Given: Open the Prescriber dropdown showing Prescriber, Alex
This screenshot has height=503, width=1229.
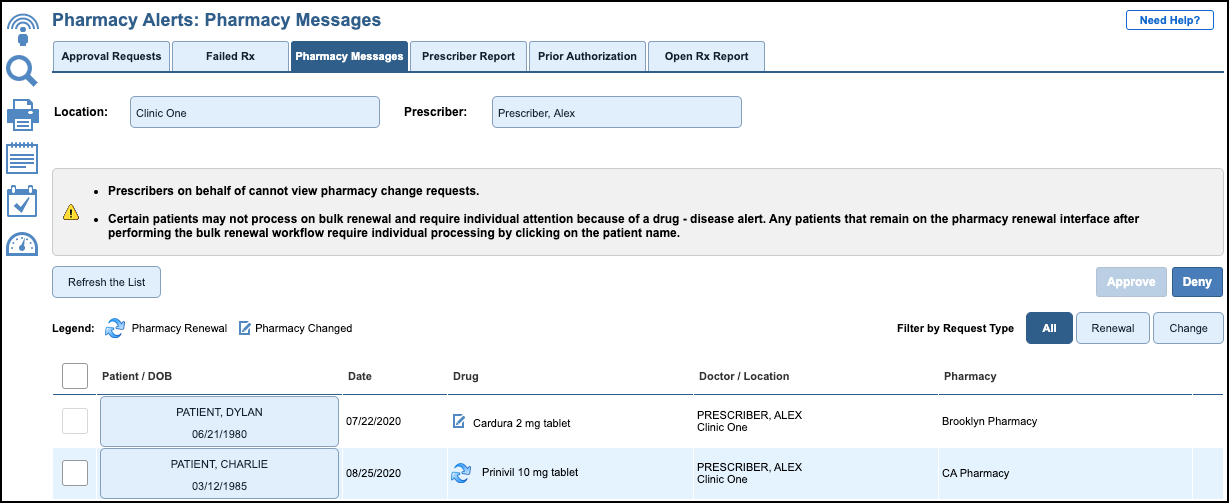Looking at the screenshot, I should [x=617, y=112].
